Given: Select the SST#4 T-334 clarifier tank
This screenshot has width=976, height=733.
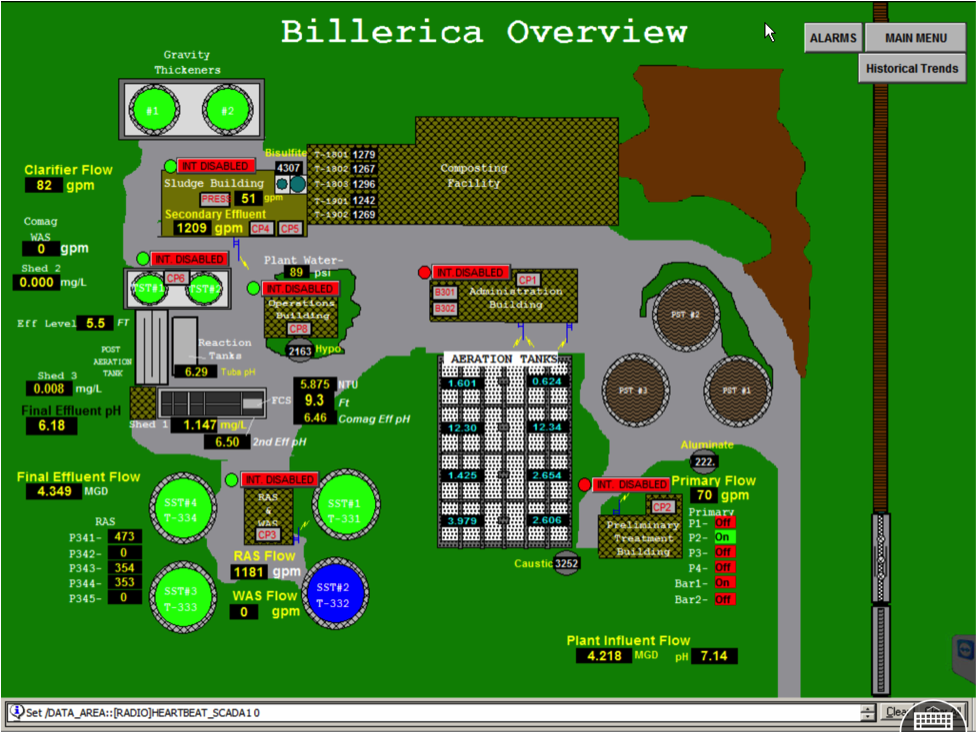Looking at the screenshot, I should point(184,509).
